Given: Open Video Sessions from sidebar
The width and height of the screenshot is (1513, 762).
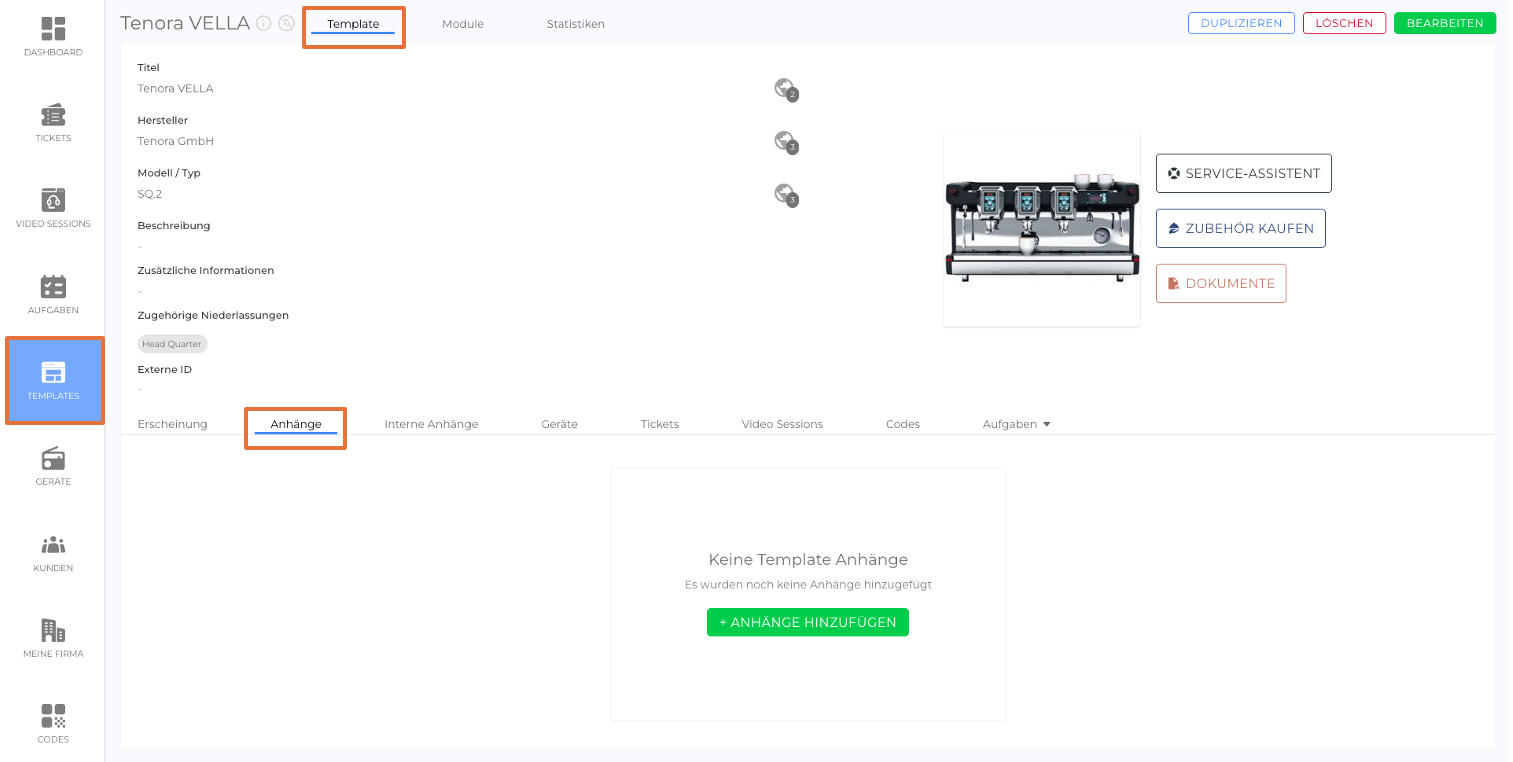Looking at the screenshot, I should (x=53, y=208).
